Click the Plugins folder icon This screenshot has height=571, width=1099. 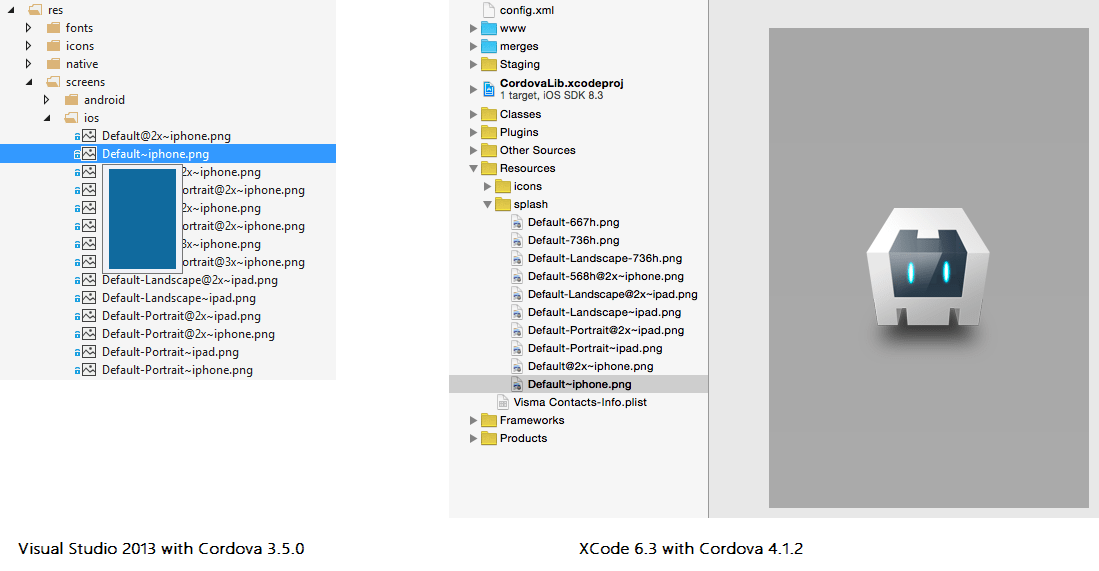click(x=489, y=132)
